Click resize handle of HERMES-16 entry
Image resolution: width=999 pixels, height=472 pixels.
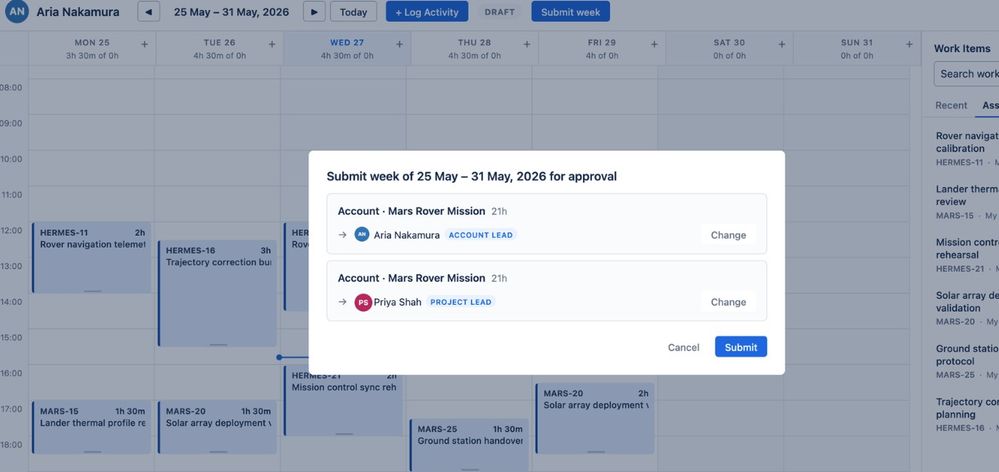pos(219,345)
